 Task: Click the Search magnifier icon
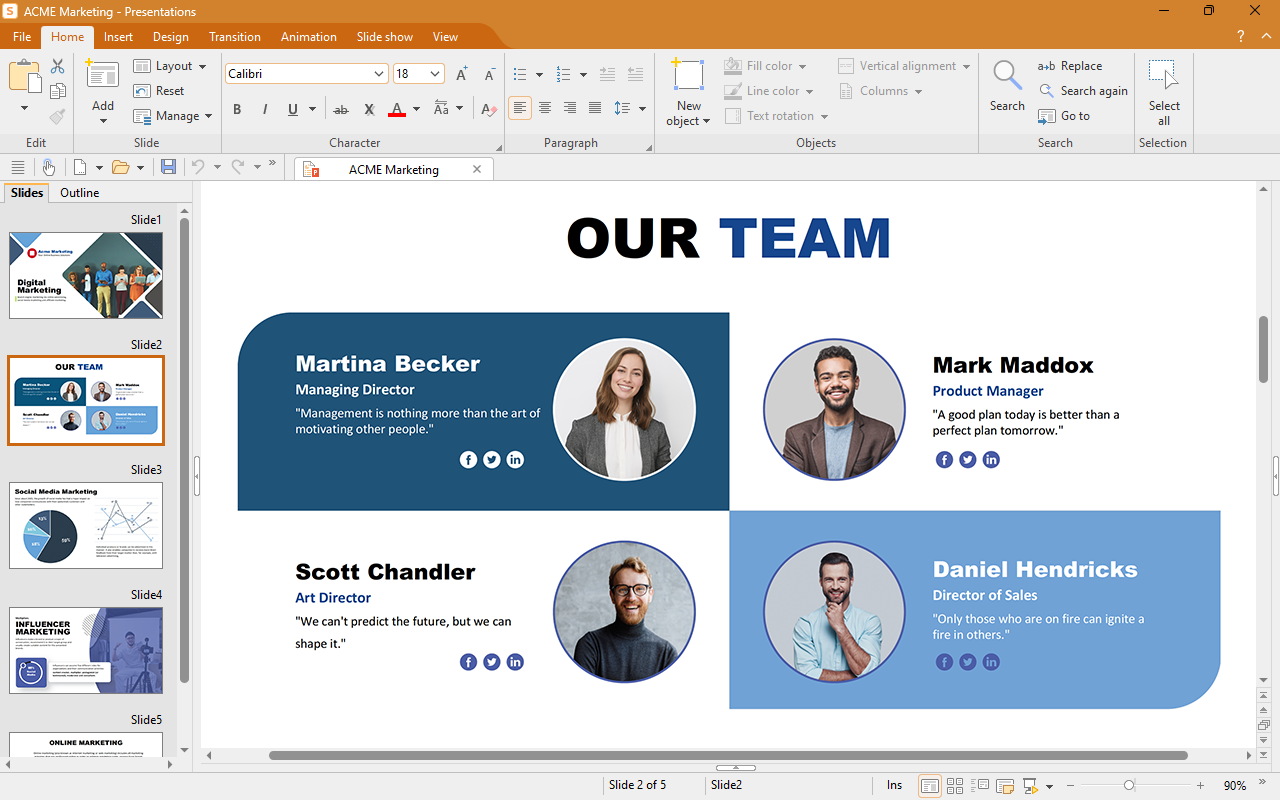[x=1006, y=76]
